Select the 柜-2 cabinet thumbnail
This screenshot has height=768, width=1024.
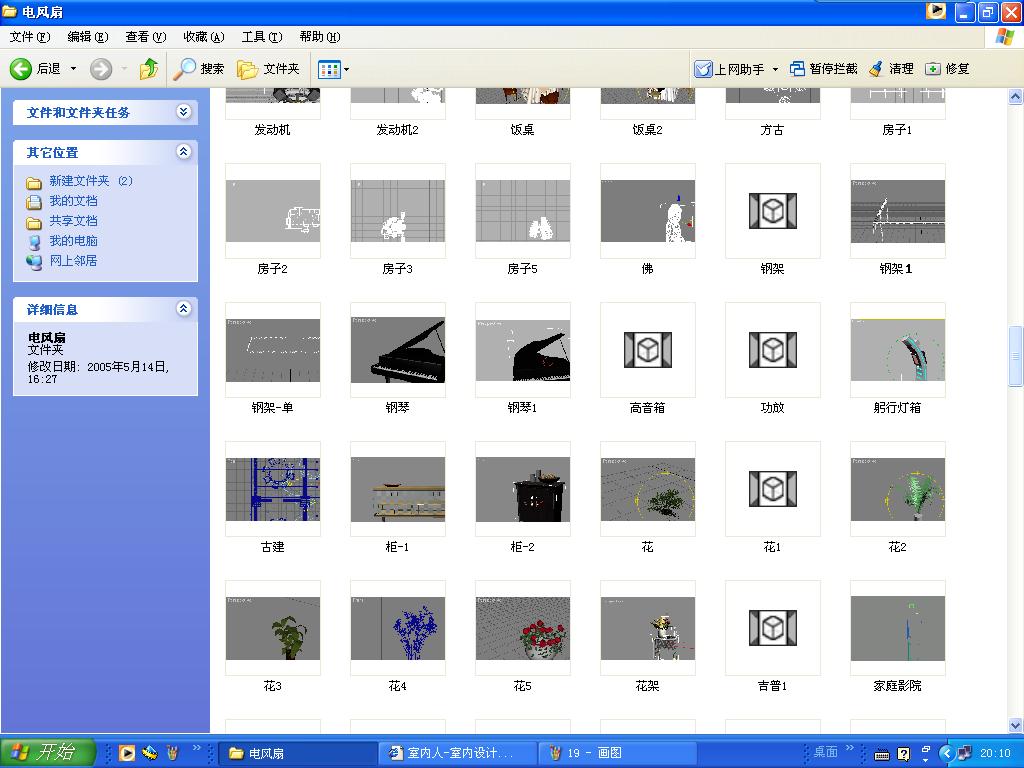(522, 489)
